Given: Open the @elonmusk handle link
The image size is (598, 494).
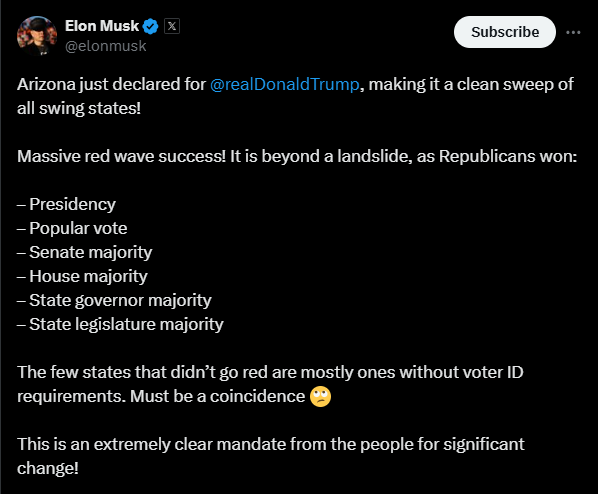Looking at the screenshot, I should coord(106,46).
